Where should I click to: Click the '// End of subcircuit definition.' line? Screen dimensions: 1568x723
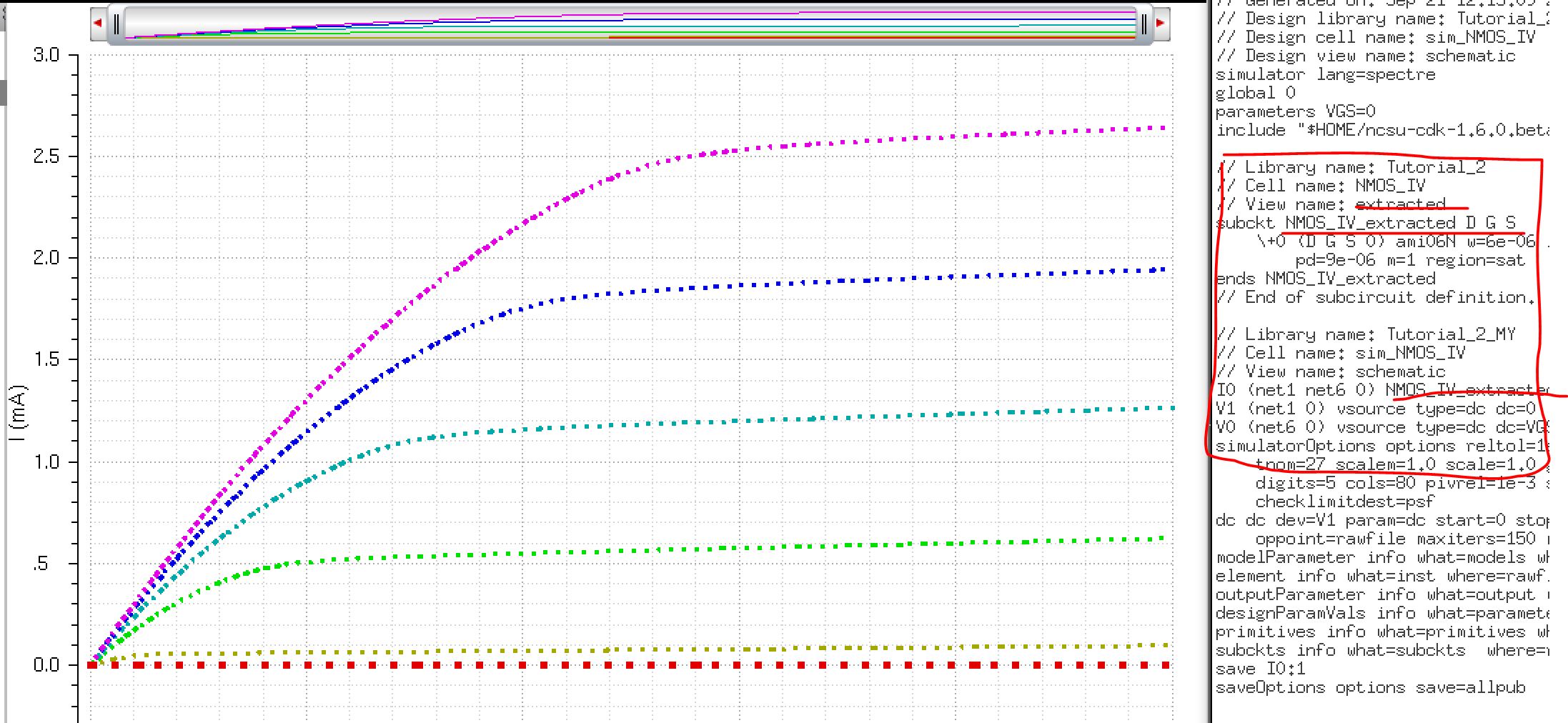pyautogui.click(x=1375, y=298)
